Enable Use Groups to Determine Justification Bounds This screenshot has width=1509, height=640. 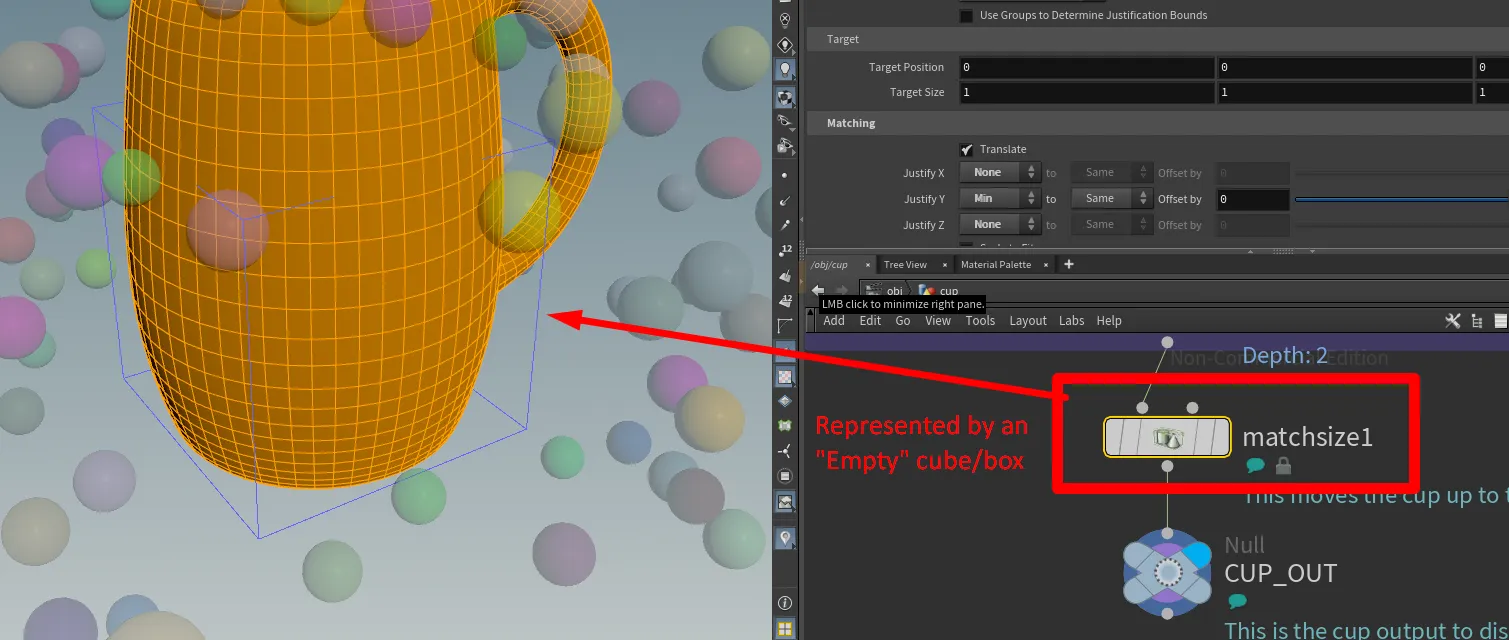[966, 16]
